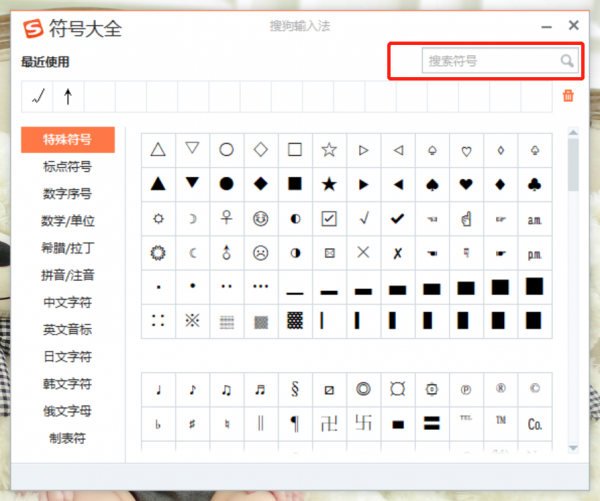Open the 标点符号 category
The width and height of the screenshot is (600, 501).
[x=68, y=166]
